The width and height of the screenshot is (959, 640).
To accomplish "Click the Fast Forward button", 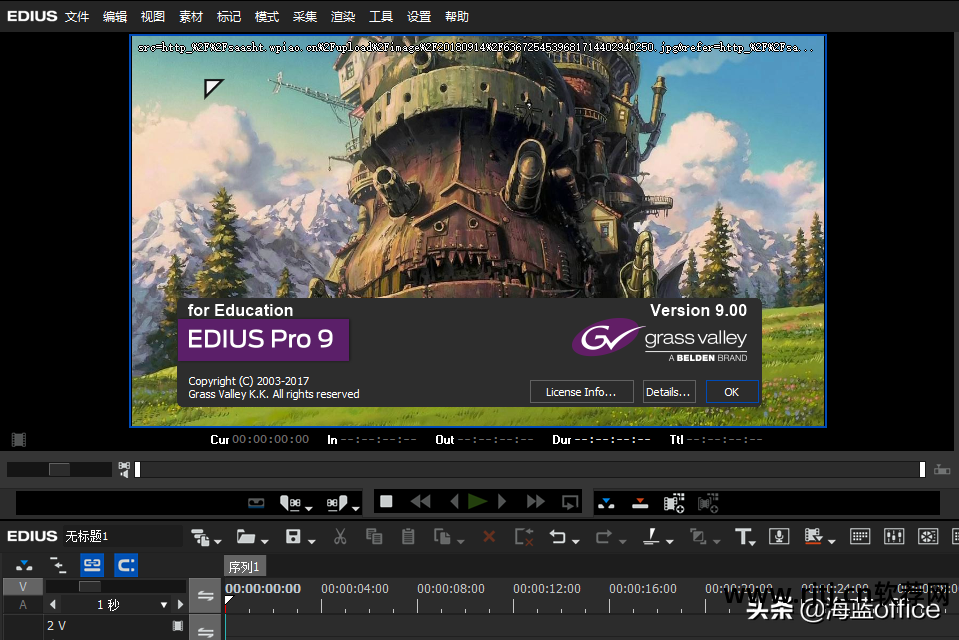I will pos(536,502).
